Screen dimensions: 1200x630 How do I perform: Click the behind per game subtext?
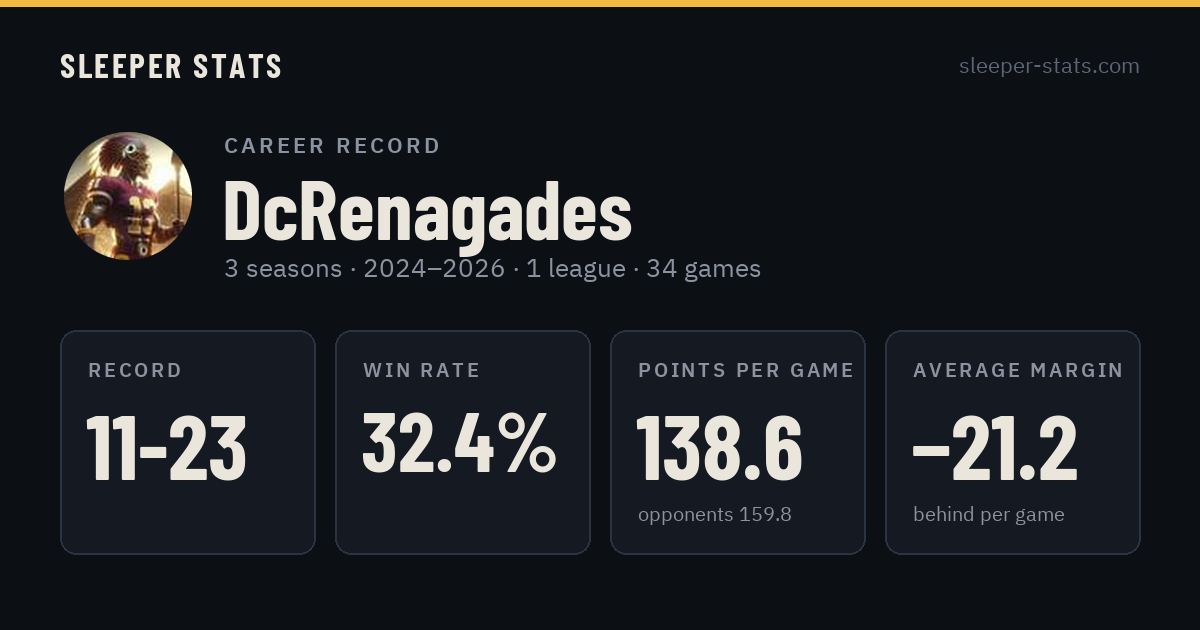click(x=989, y=515)
